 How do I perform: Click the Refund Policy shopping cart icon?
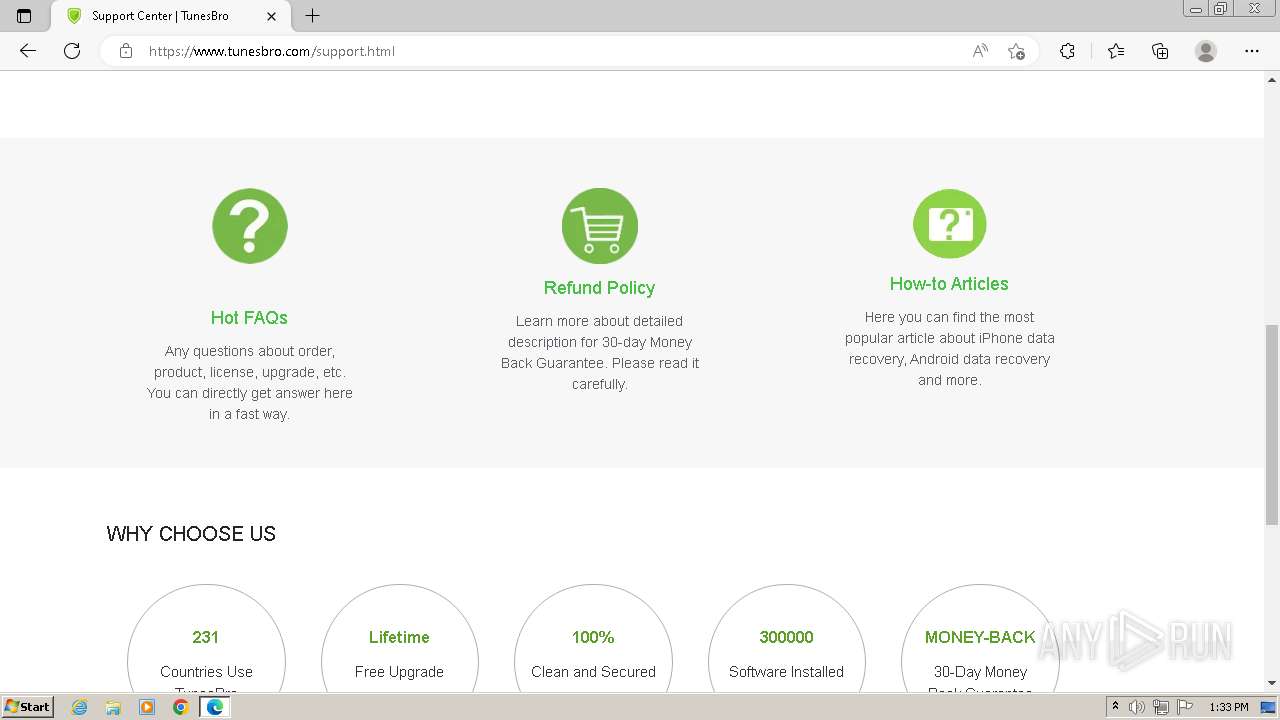tap(600, 226)
